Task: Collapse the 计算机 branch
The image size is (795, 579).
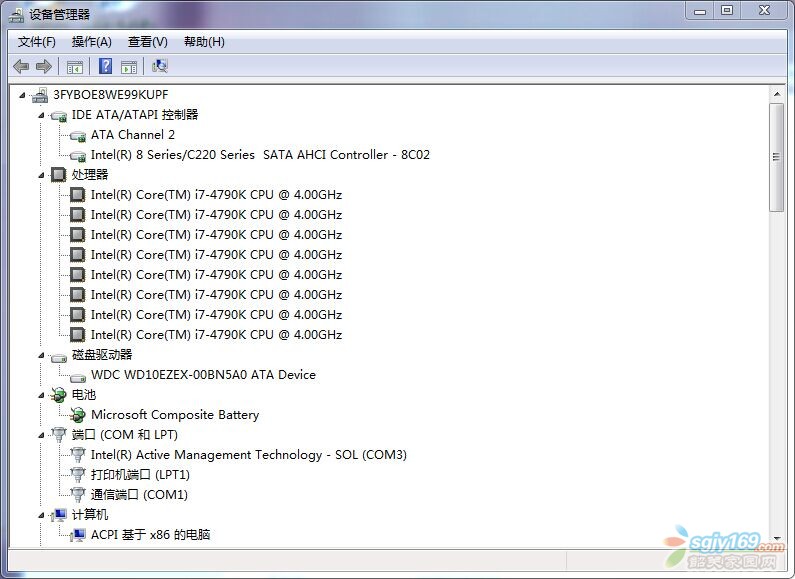Action: (x=41, y=515)
